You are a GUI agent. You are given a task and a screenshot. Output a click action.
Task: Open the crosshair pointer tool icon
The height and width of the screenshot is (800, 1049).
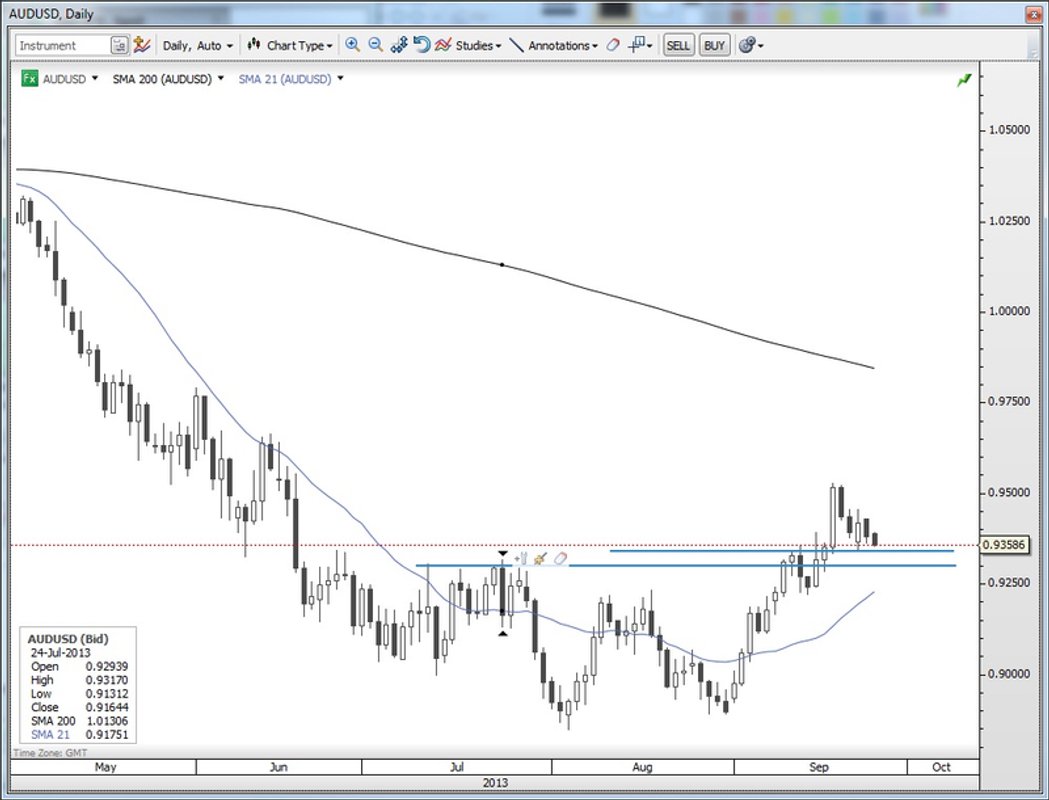click(x=636, y=45)
